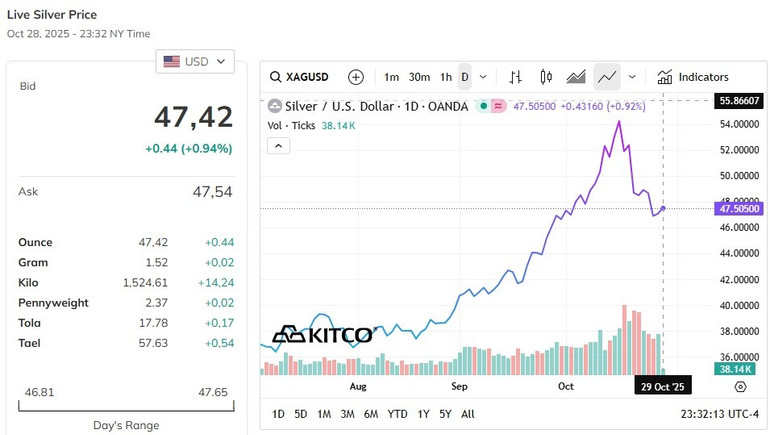Expand the chart style dropdown arrow
Viewport: 770px width, 435px height.
point(632,77)
